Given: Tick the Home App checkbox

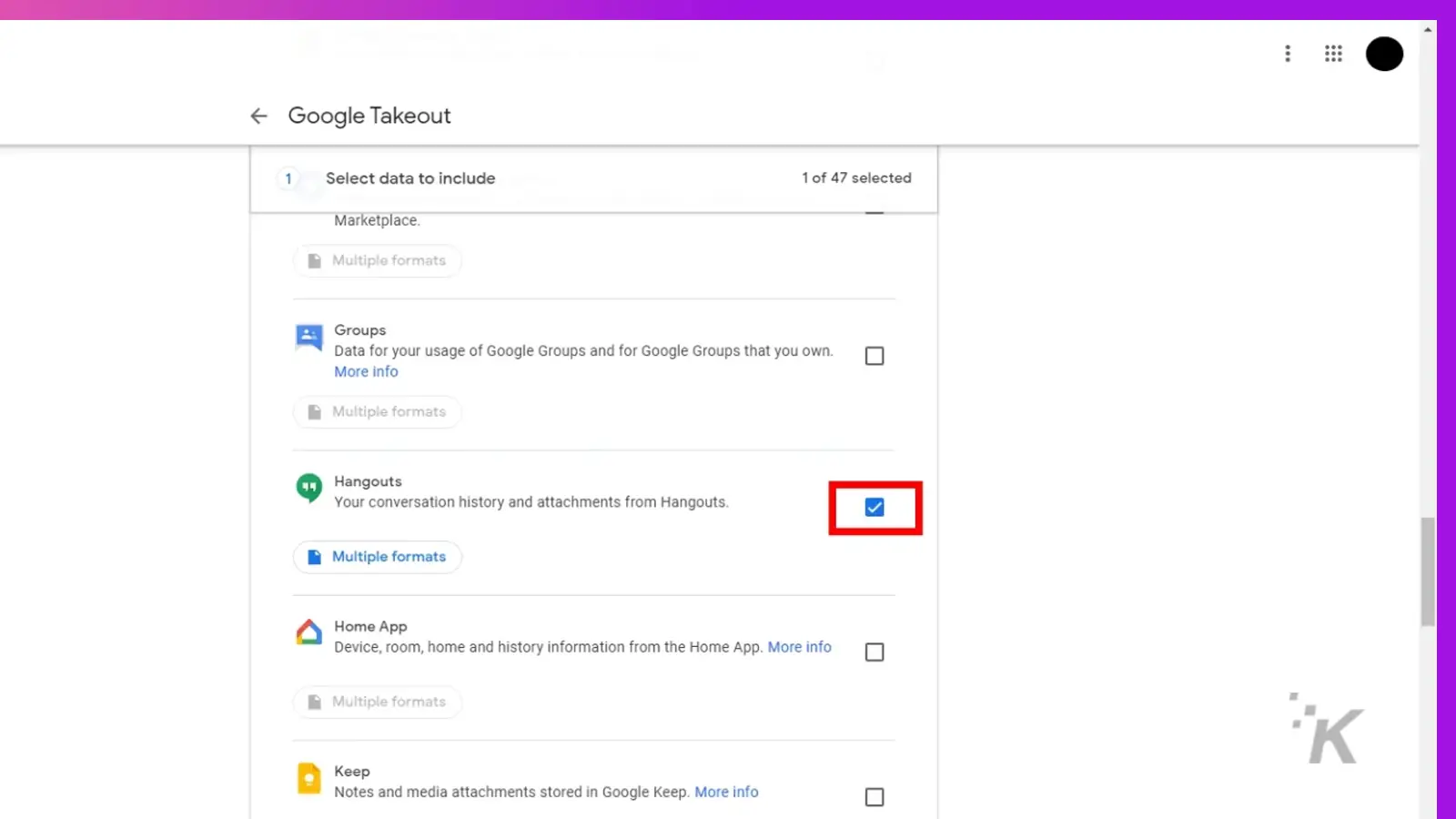Looking at the screenshot, I should pyautogui.click(x=875, y=652).
